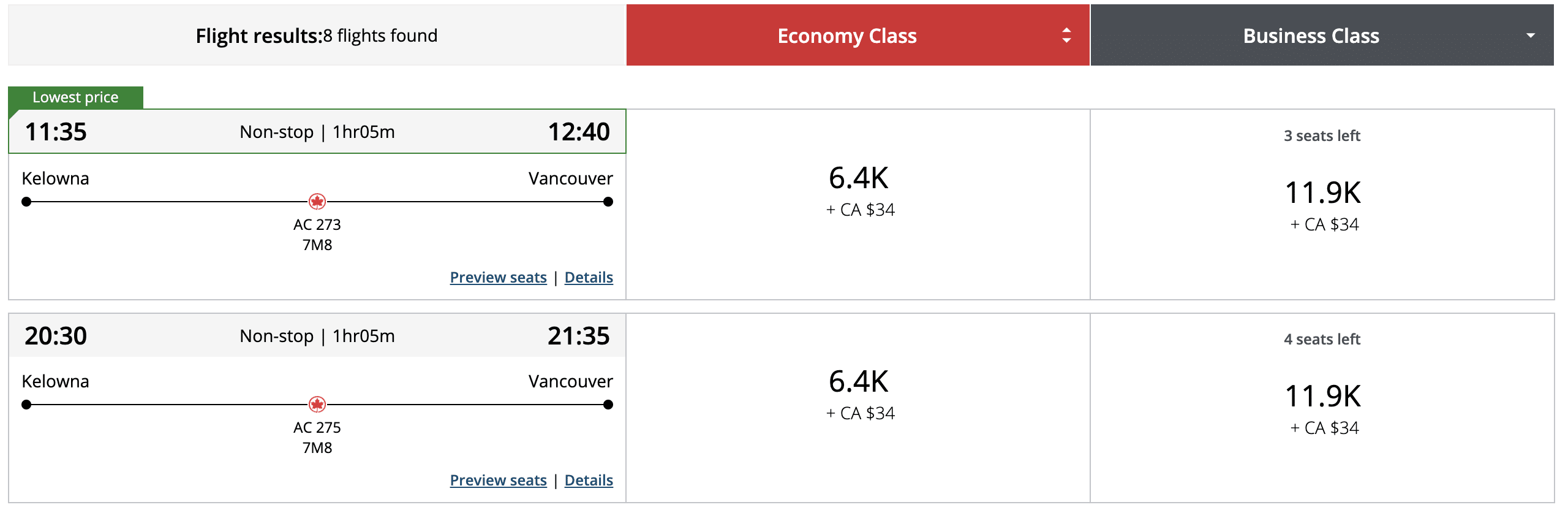The height and width of the screenshot is (510, 1568).
Task: Click the Vancouver destination dot on the 20:30 flight
Action: (608, 405)
